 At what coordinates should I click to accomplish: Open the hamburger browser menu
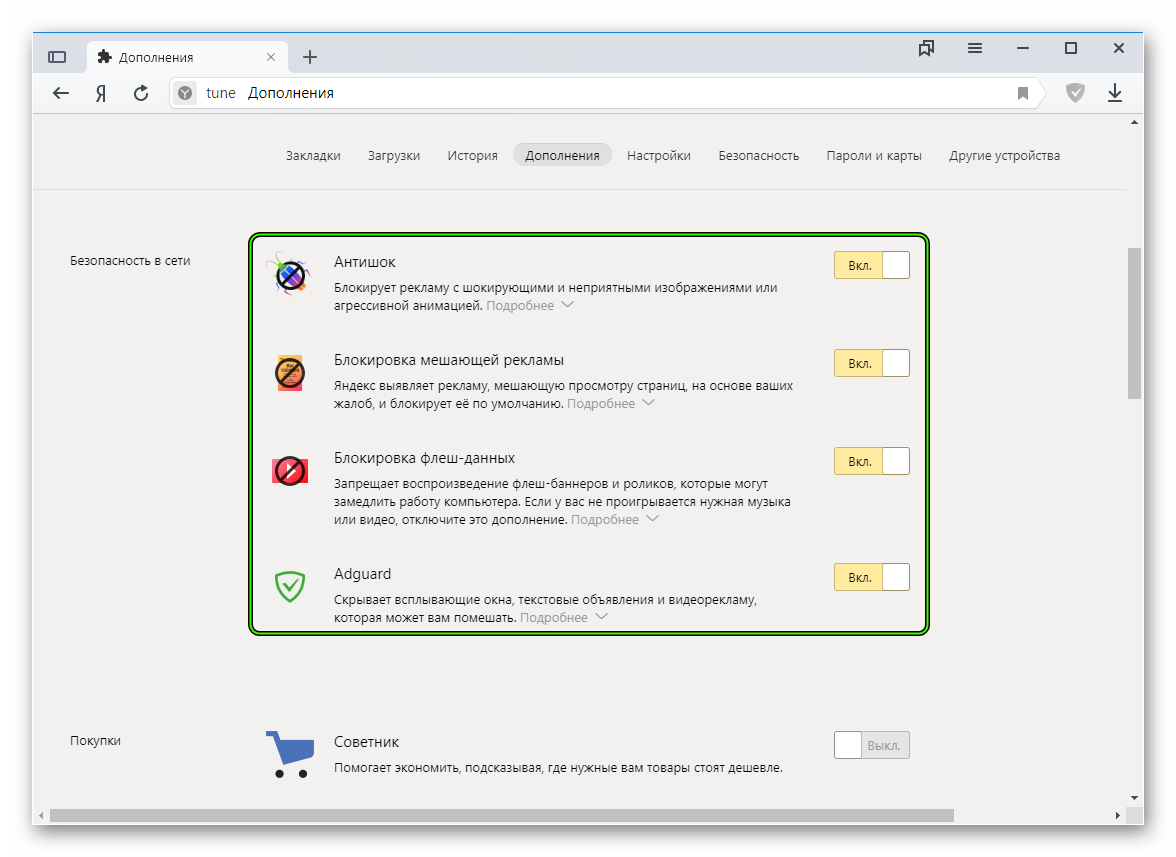[x=975, y=48]
